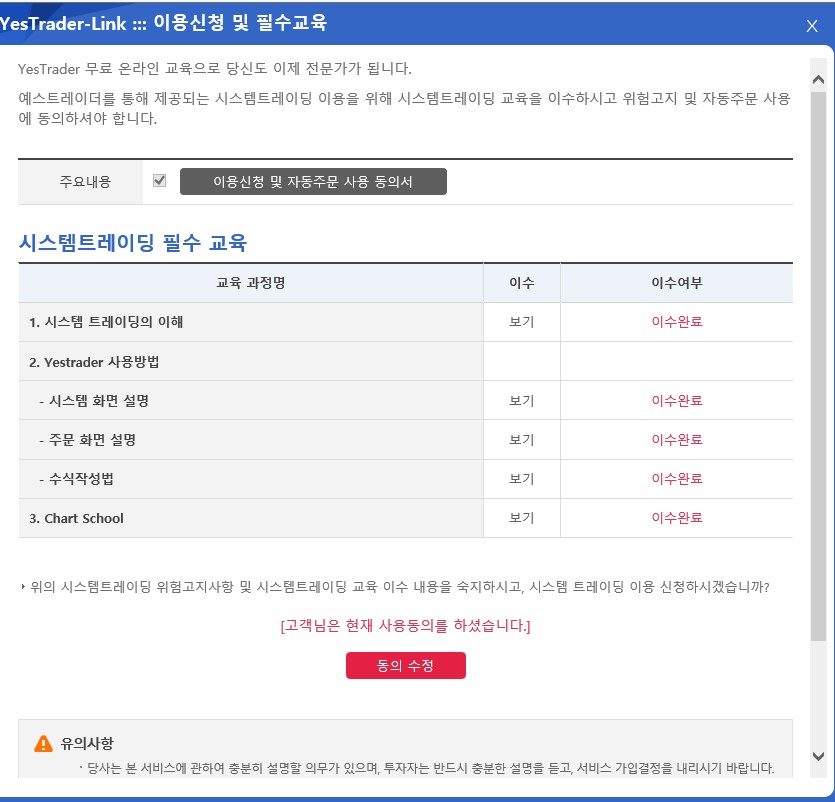Select the 이수여부 column header
Viewport: 835px width, 802px height.
point(677,283)
